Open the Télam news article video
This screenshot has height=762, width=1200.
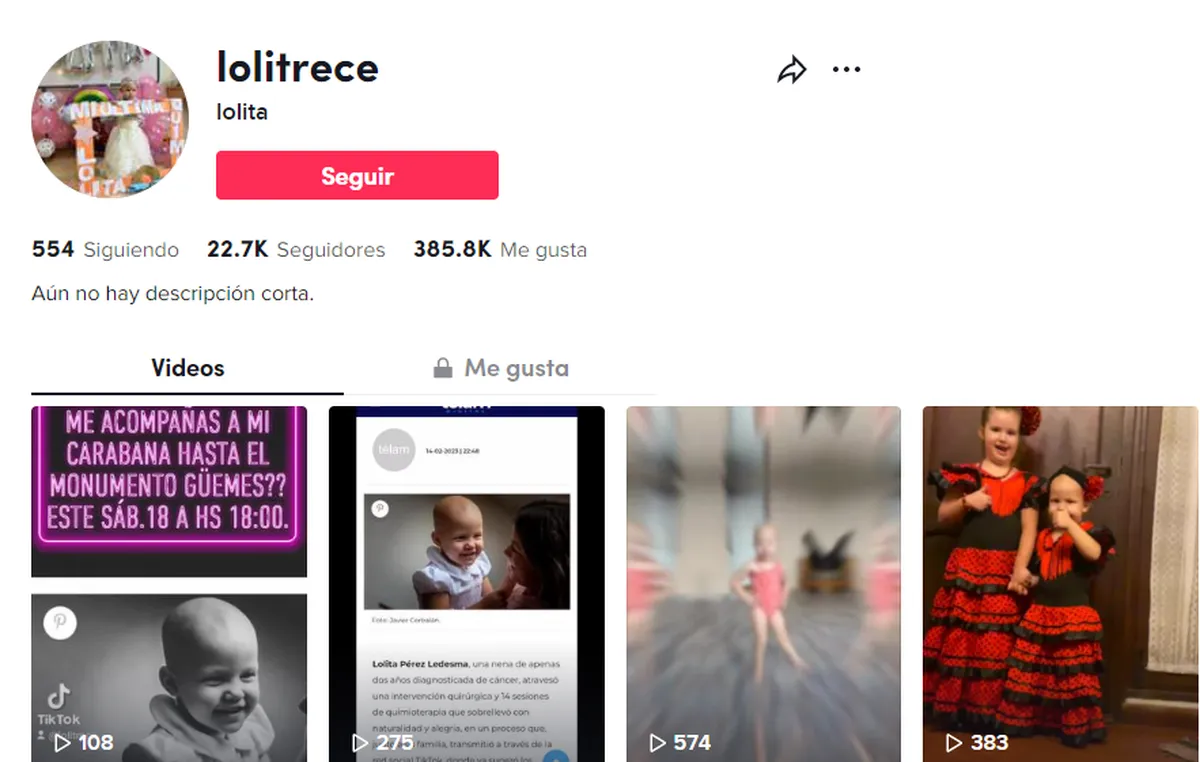click(x=467, y=584)
